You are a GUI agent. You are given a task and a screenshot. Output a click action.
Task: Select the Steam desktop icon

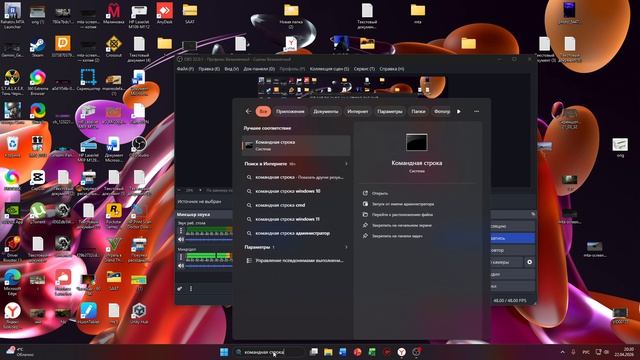pos(37,47)
